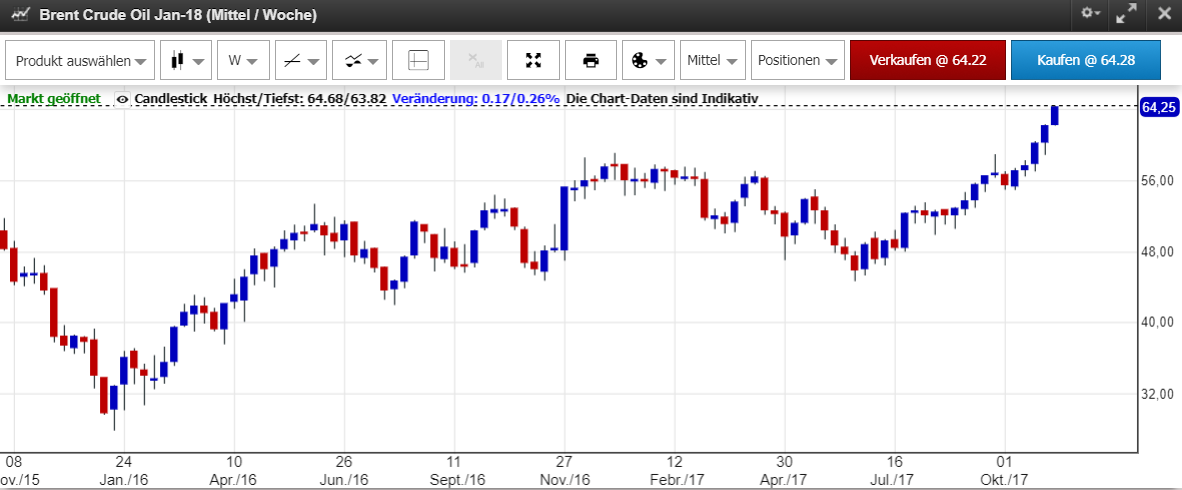Click the Jun./16 date axis label

click(x=344, y=479)
